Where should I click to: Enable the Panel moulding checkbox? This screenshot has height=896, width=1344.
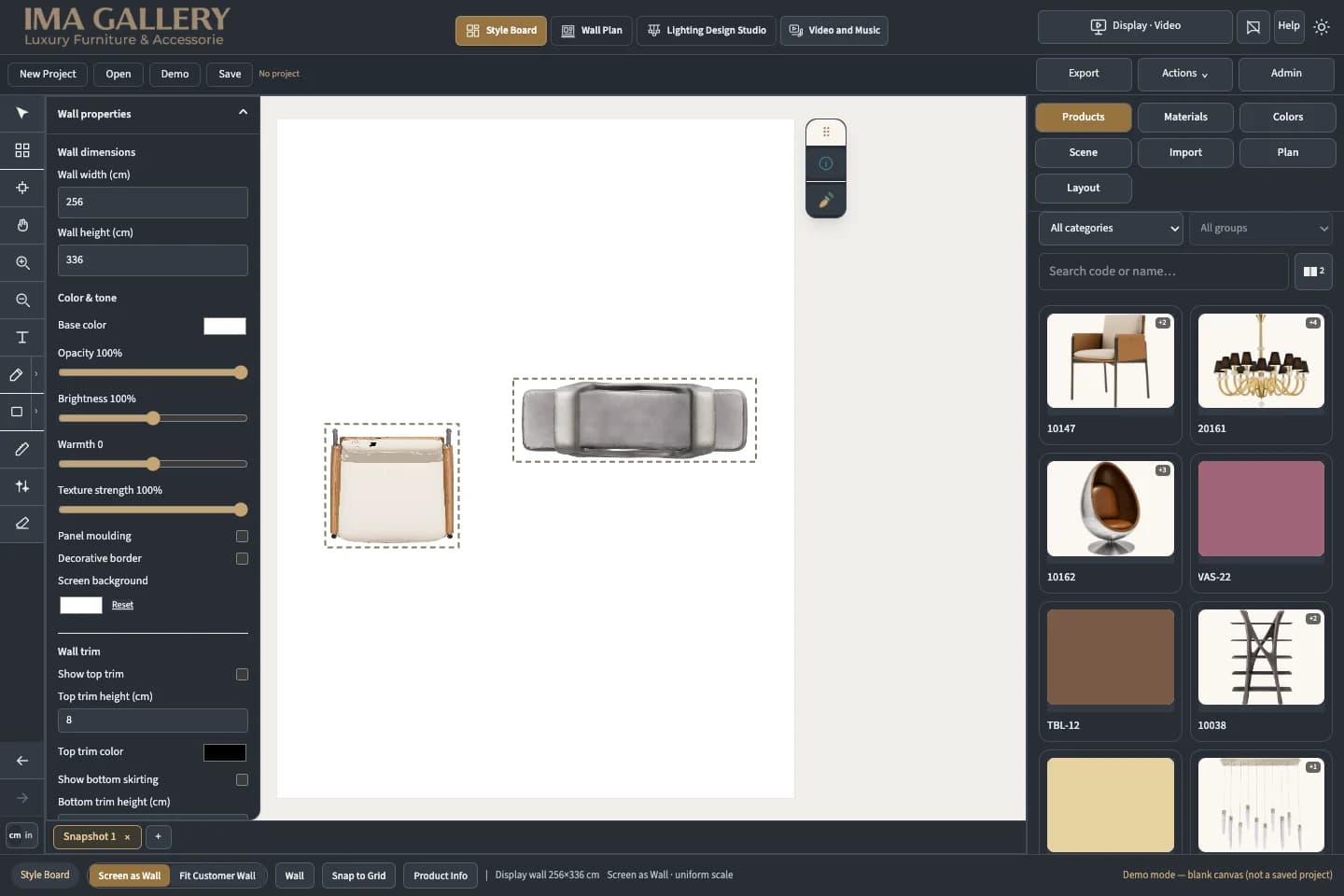(242, 536)
